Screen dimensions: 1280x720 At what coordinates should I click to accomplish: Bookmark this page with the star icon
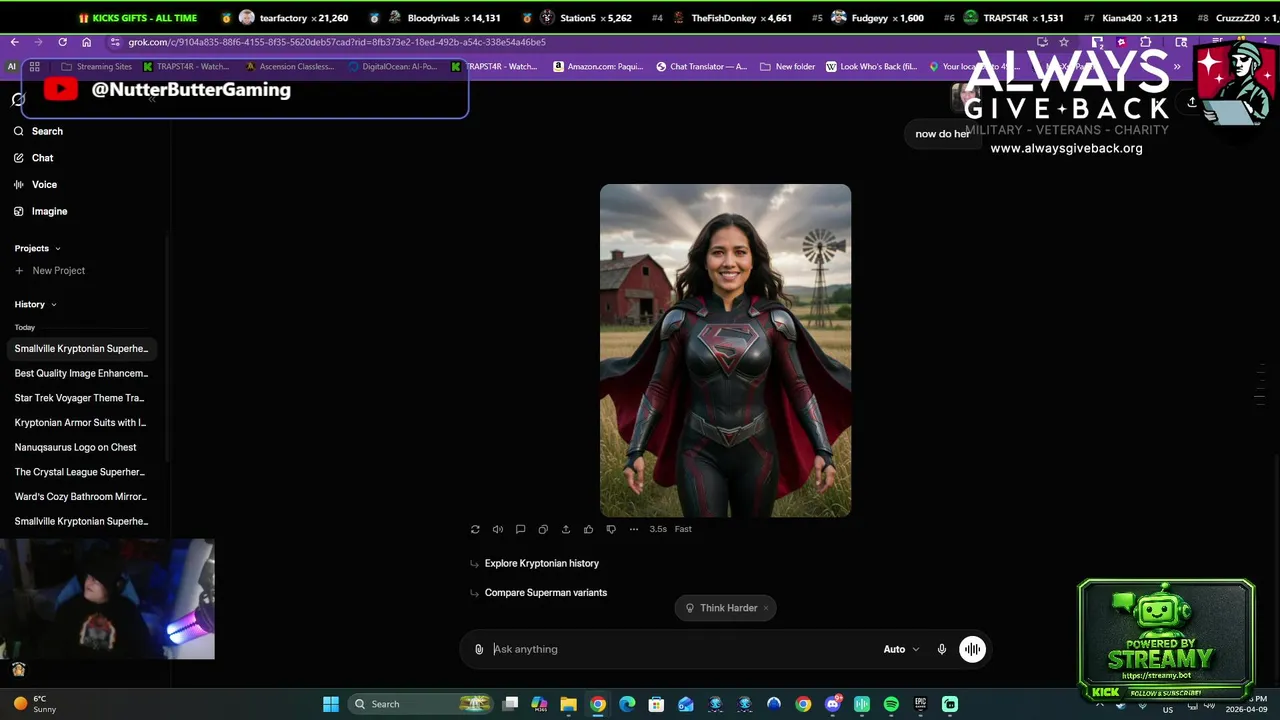pos(1064,42)
